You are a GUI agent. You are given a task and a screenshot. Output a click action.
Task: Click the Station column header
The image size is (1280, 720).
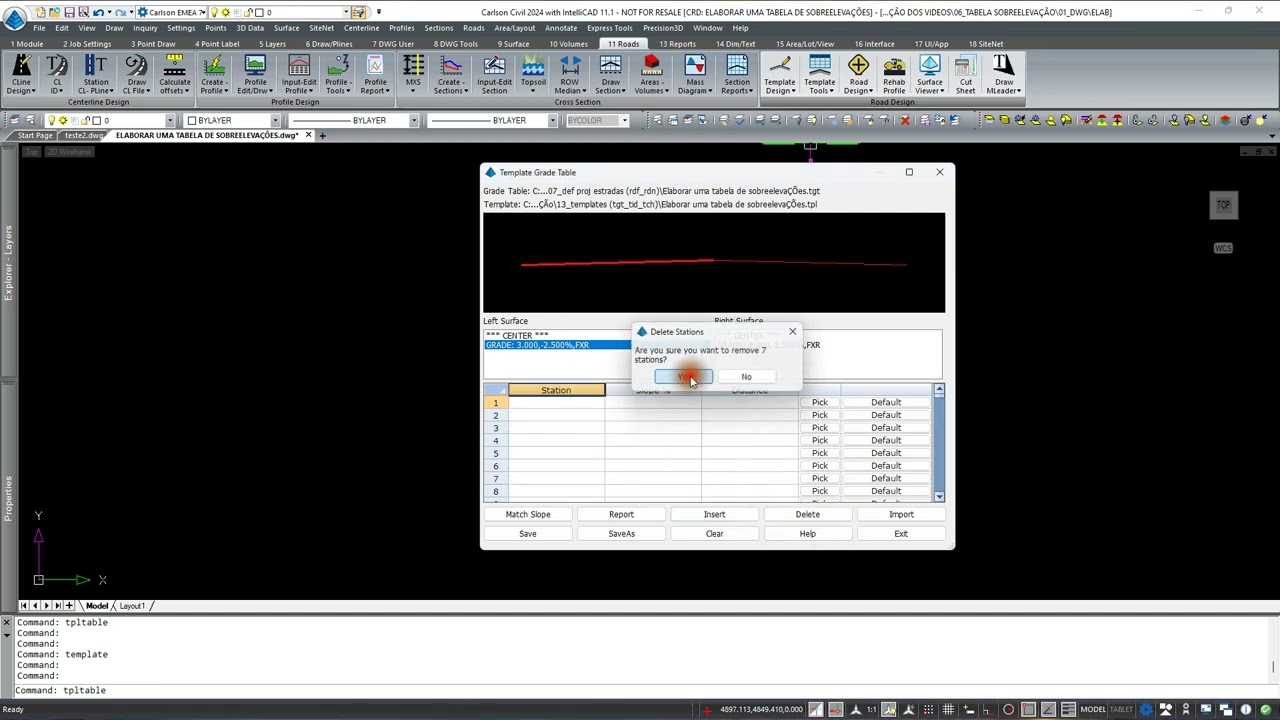click(x=556, y=390)
